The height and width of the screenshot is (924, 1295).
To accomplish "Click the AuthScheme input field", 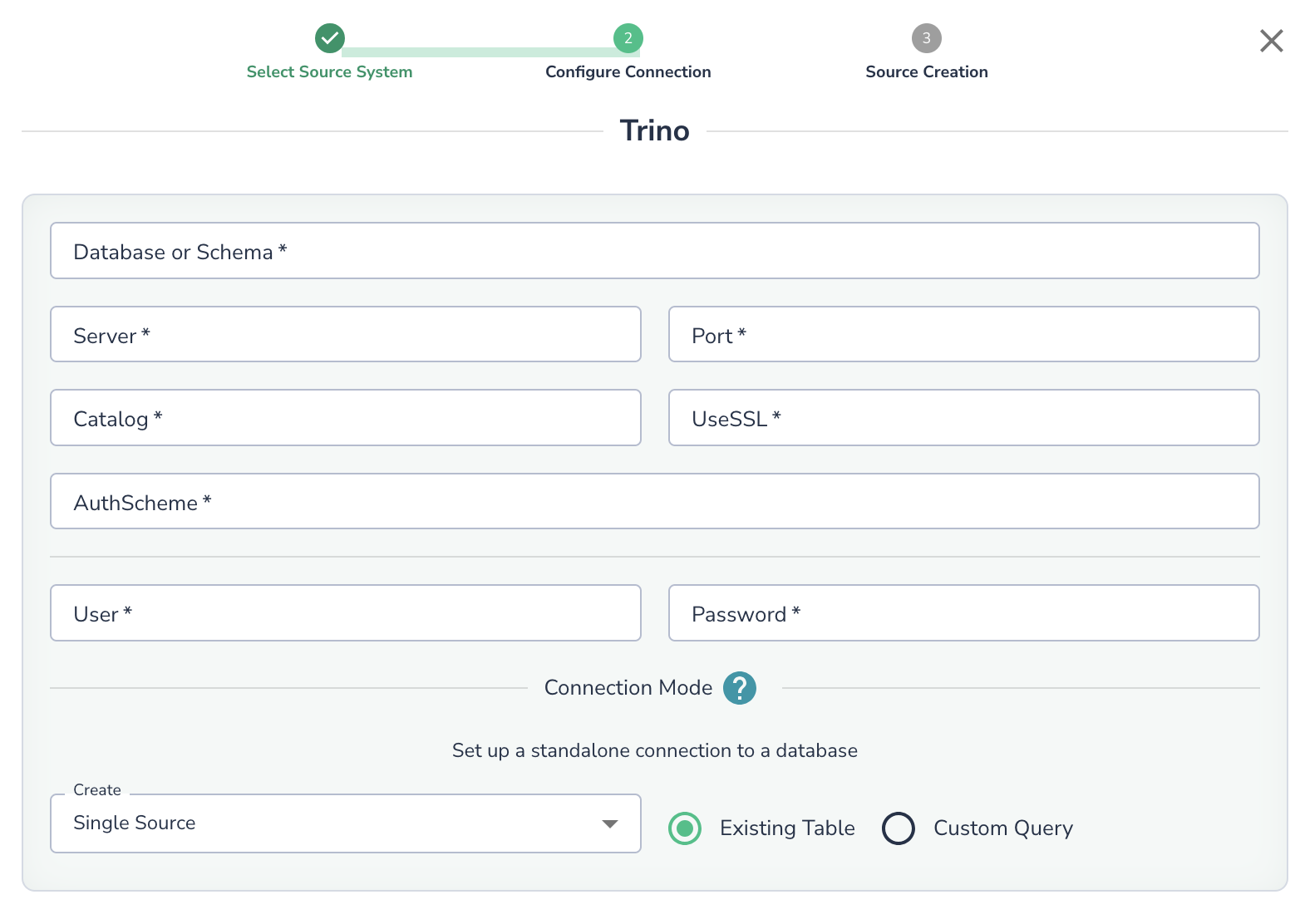I will click(655, 501).
